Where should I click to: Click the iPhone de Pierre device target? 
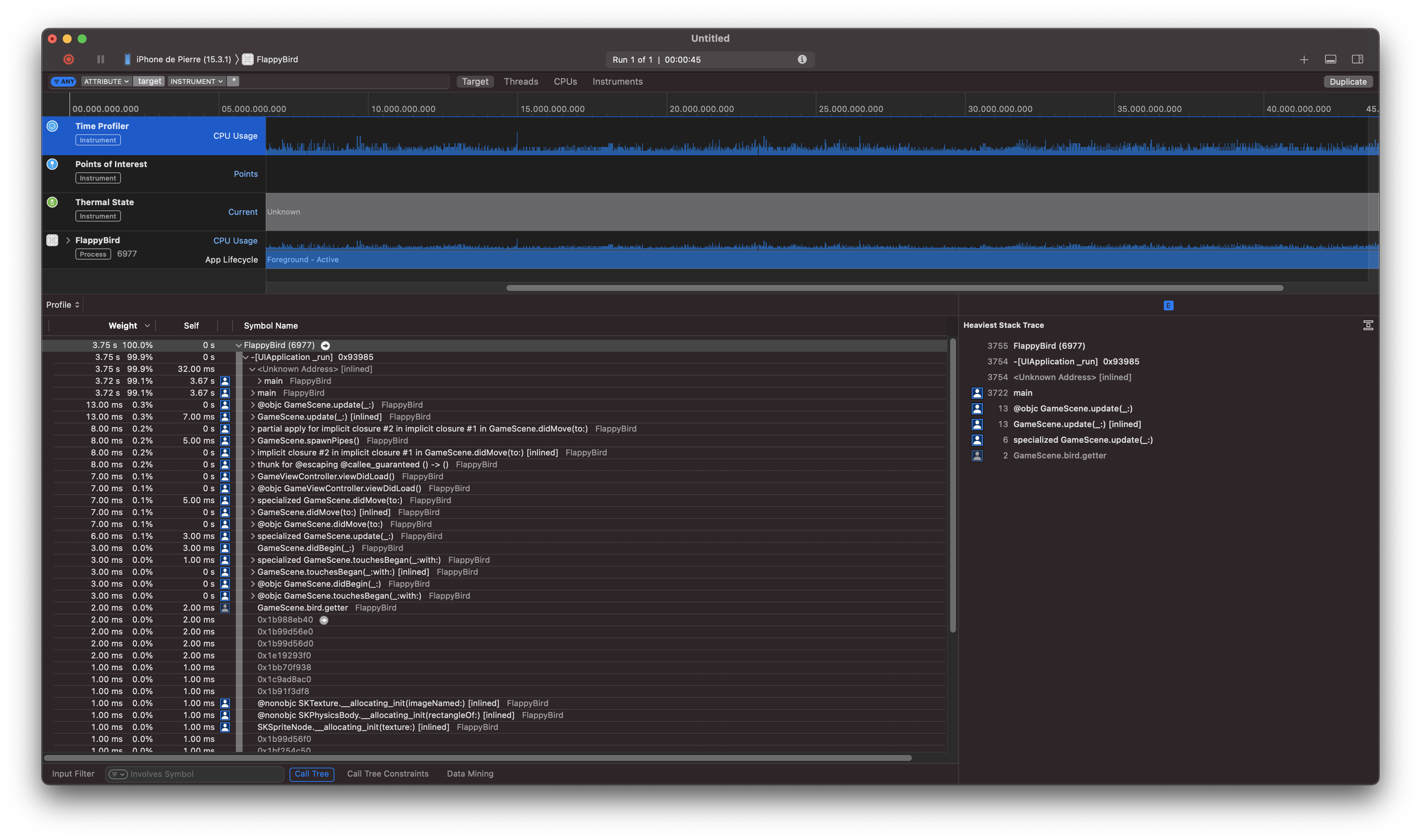(x=178, y=59)
